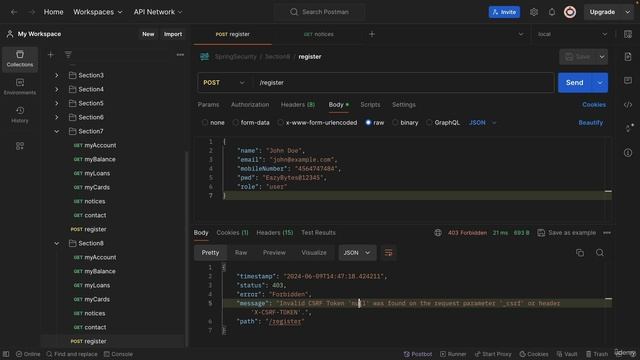Open the HTTP method POST dropdown

(224, 82)
